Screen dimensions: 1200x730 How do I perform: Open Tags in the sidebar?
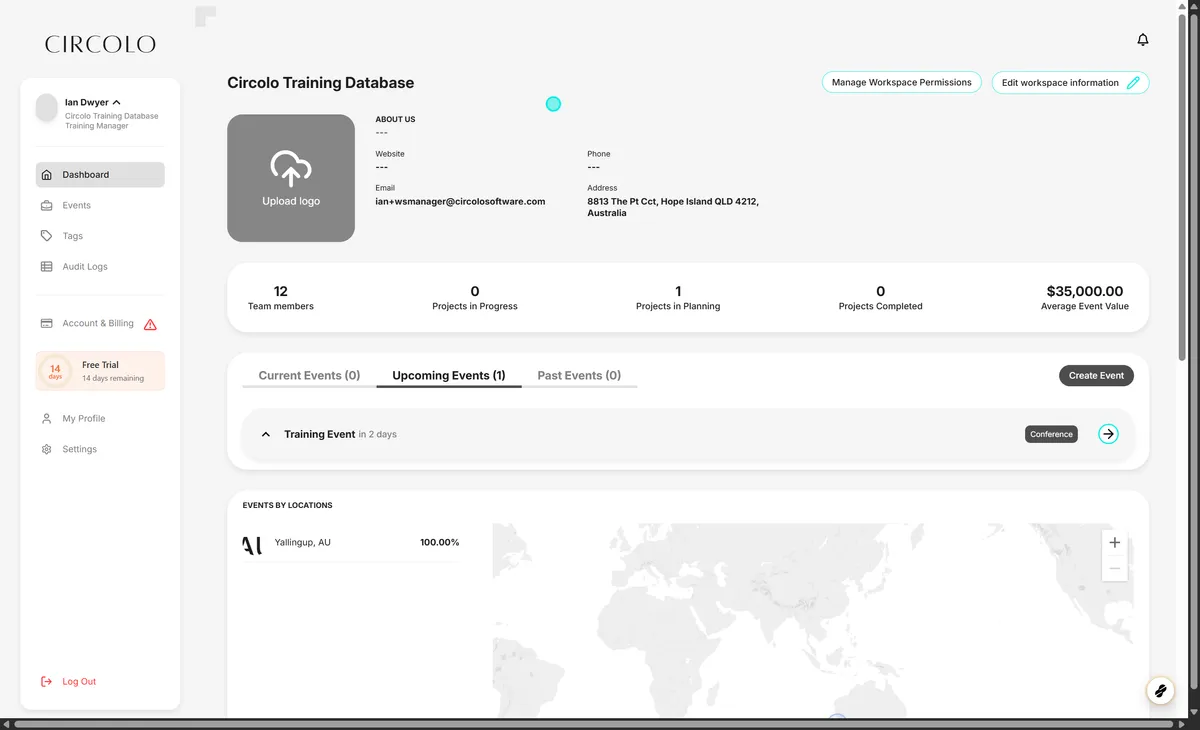[x=100, y=236]
